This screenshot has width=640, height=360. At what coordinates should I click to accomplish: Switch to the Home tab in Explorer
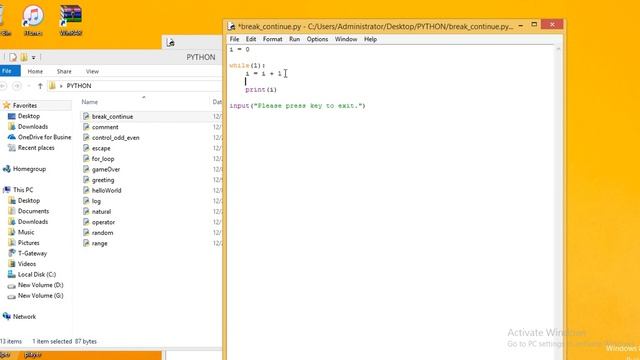point(35,71)
